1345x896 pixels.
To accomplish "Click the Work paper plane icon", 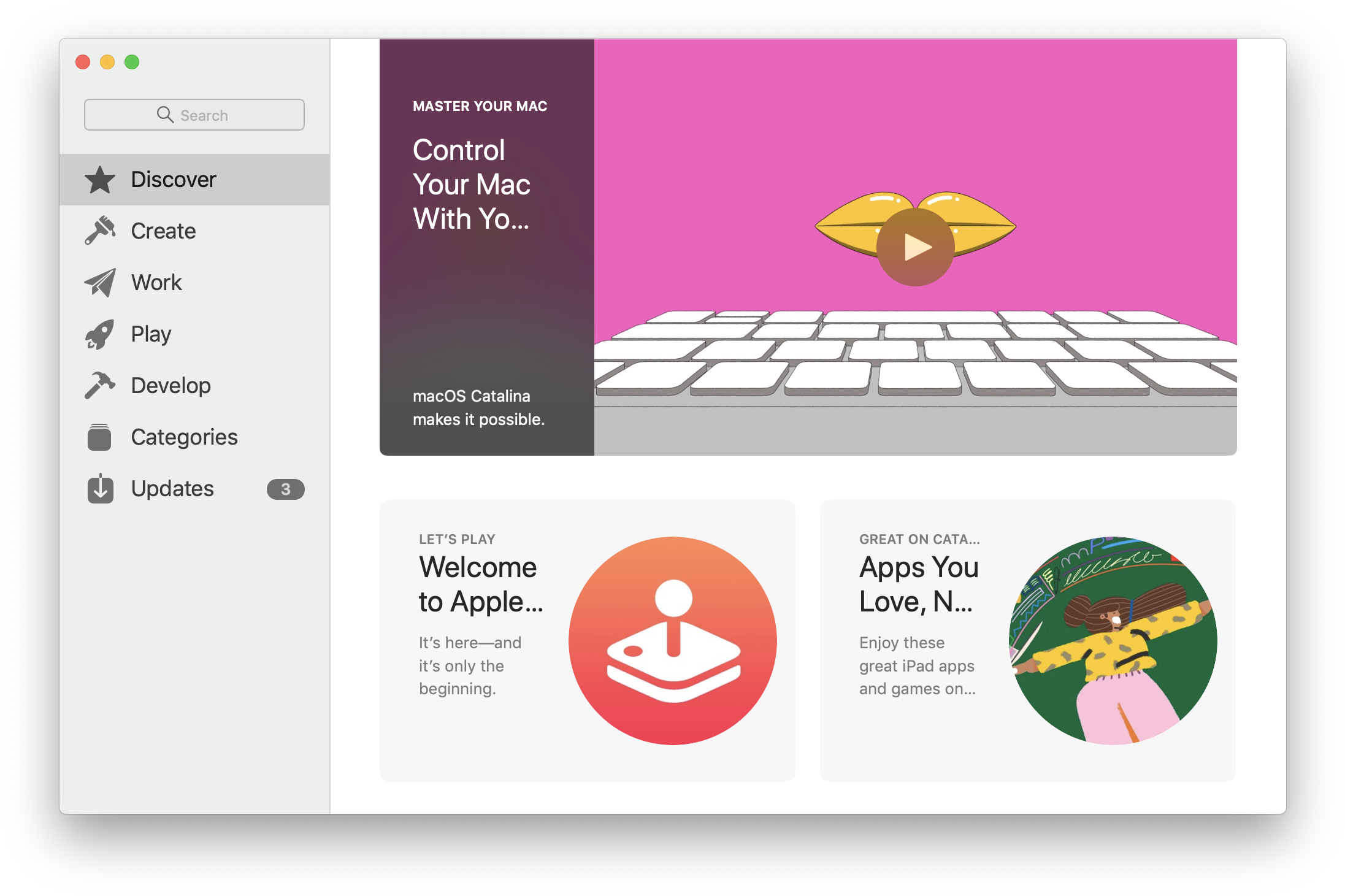I will tap(99, 282).
